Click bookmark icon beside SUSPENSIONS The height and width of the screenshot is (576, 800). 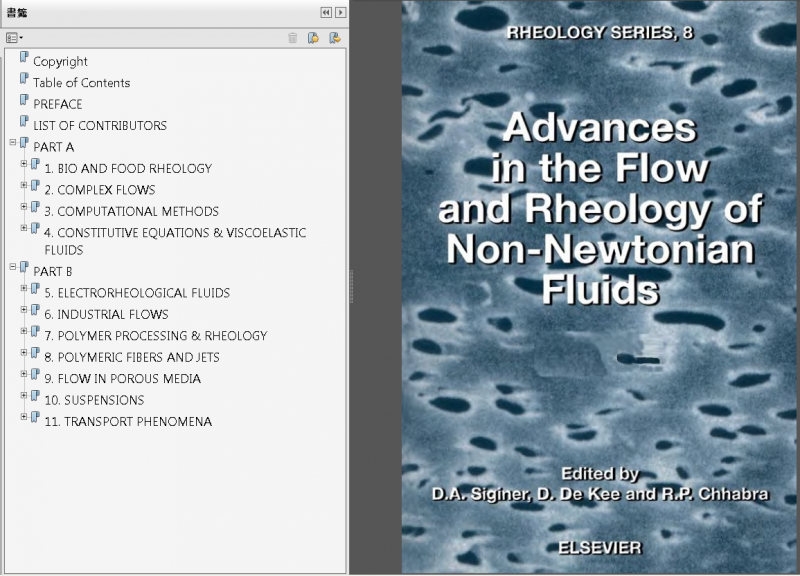tap(35, 396)
